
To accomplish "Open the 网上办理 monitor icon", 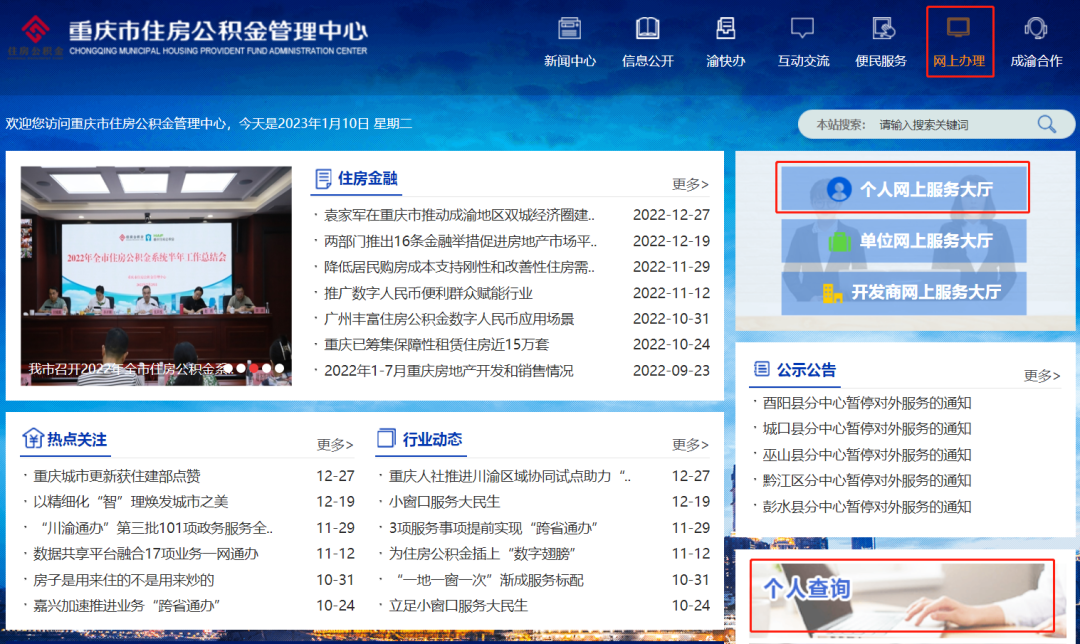I will pos(959,28).
